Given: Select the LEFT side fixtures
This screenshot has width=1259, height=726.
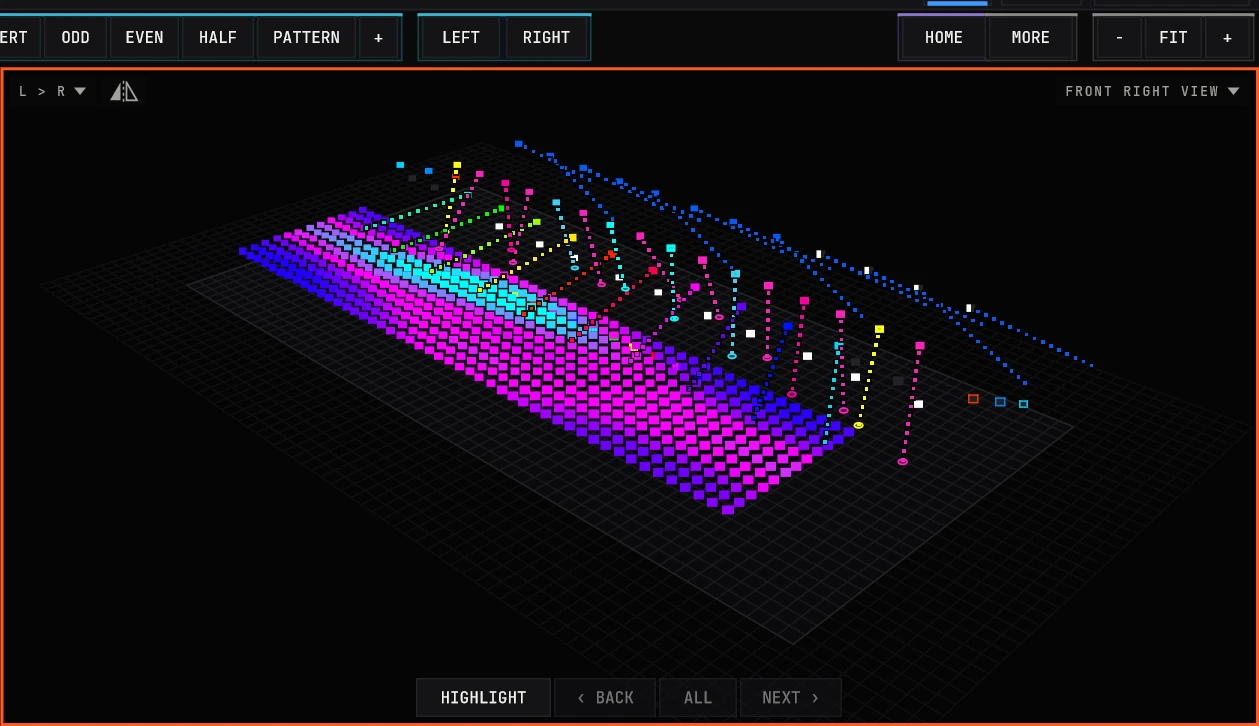Looking at the screenshot, I should (x=461, y=38).
